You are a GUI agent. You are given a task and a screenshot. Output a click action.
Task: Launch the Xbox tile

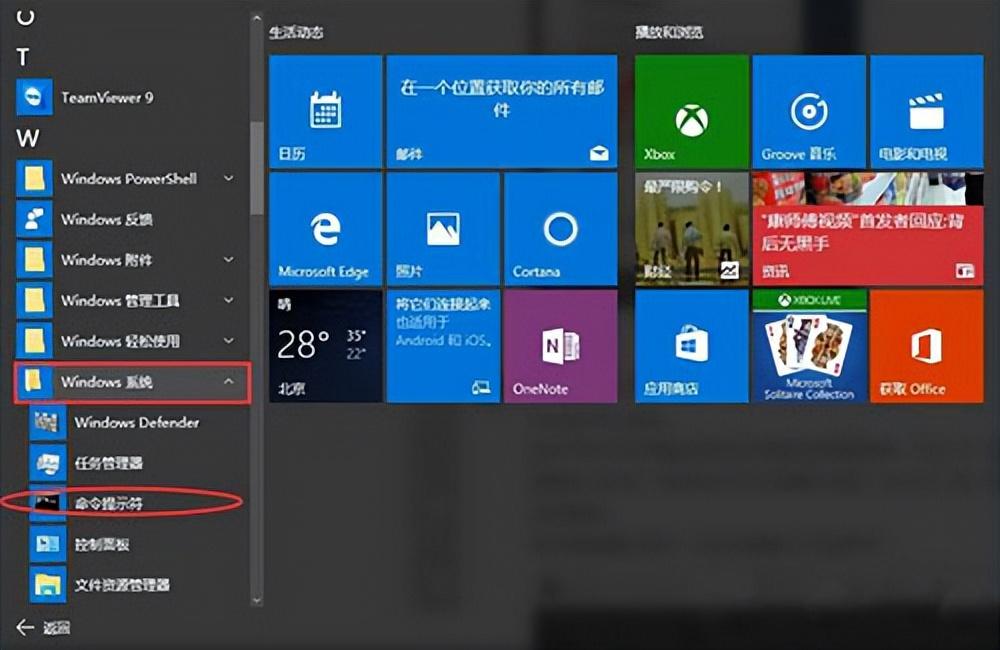click(x=692, y=111)
